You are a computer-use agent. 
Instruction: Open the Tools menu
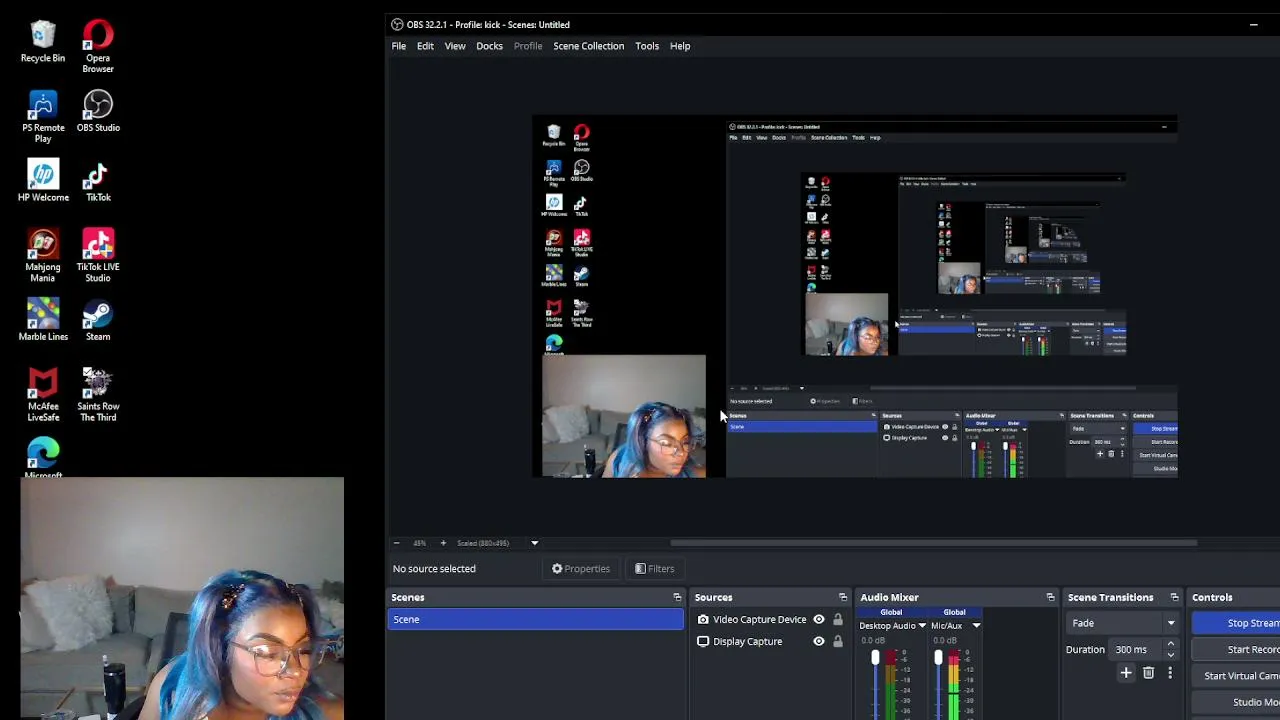point(647,46)
